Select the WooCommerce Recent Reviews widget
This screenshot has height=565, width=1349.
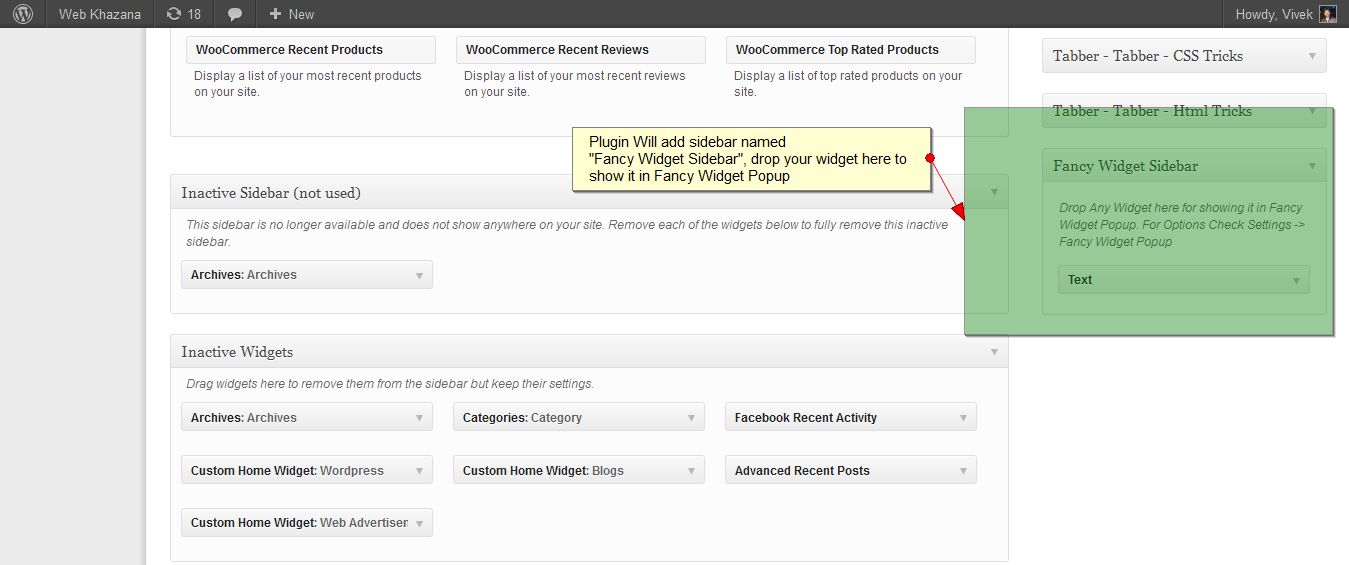pyautogui.click(x=581, y=50)
